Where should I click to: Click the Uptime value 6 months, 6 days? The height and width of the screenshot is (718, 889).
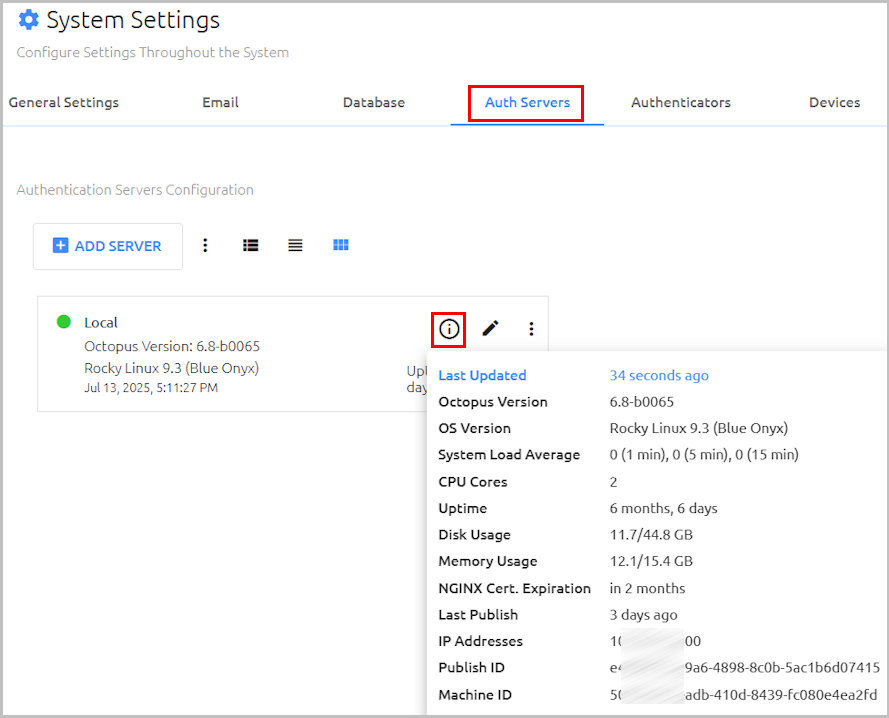tap(664, 508)
